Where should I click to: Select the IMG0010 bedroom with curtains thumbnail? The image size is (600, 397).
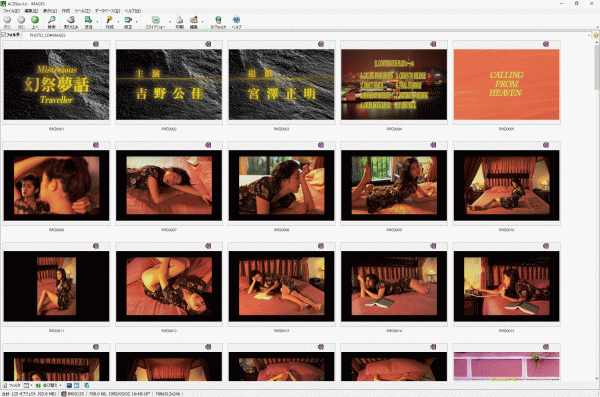[506, 185]
